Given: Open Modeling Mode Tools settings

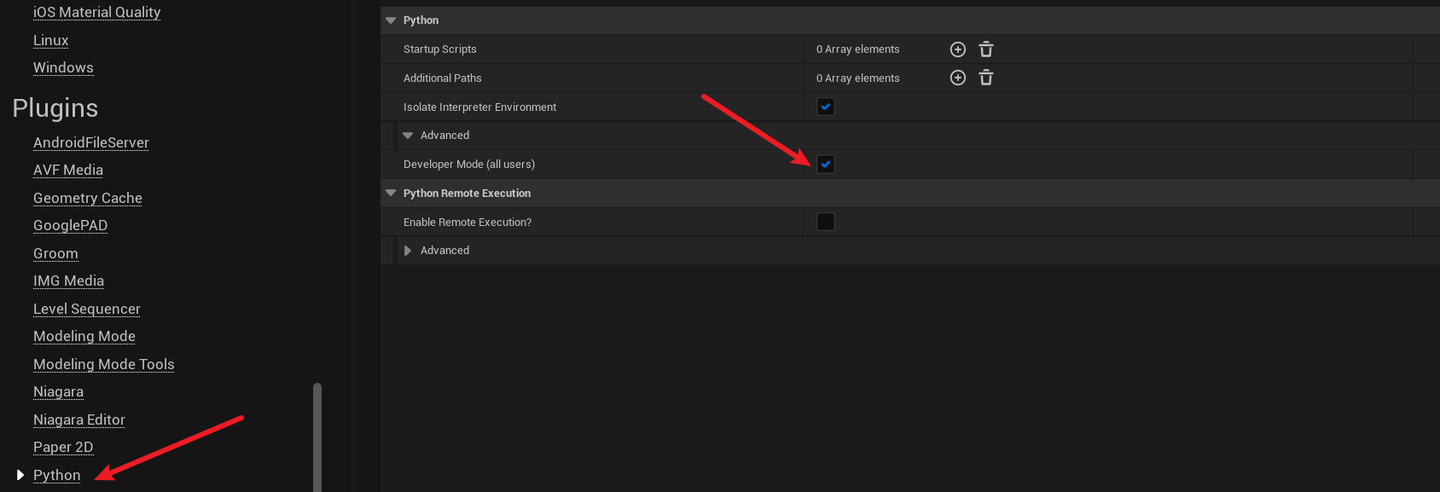Looking at the screenshot, I should (x=104, y=364).
